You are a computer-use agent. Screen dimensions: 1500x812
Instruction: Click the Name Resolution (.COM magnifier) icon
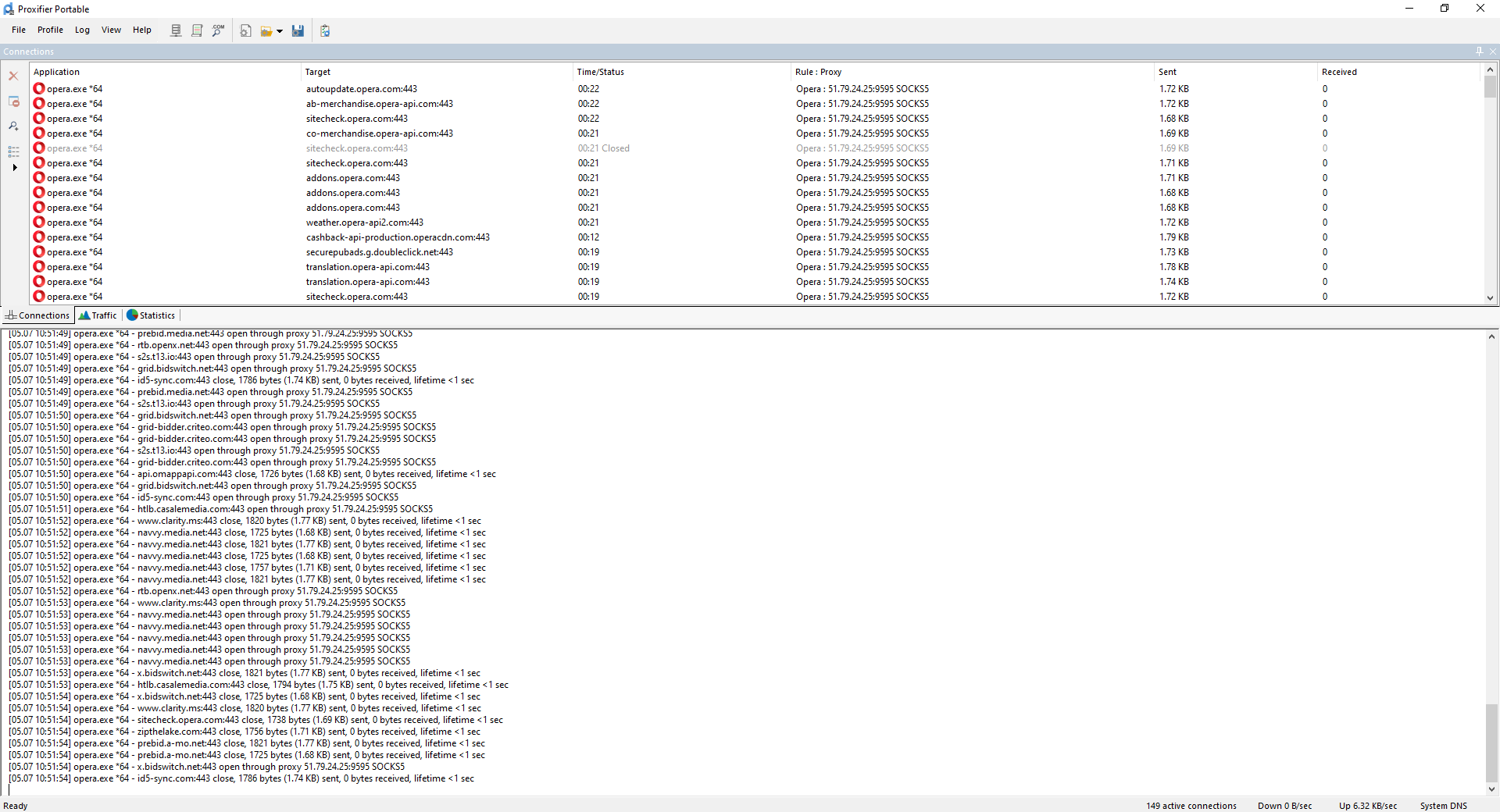tap(218, 30)
